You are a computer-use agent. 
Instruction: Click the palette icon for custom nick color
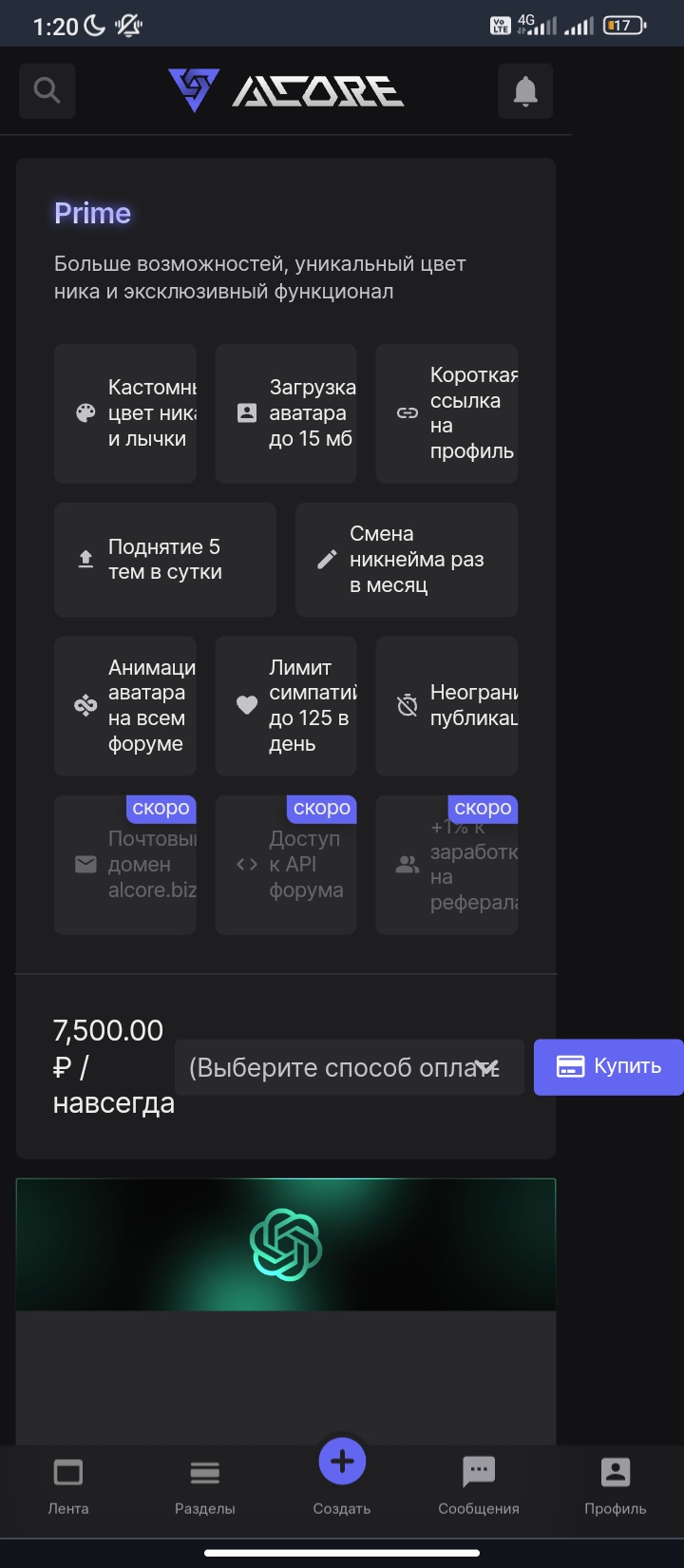[85, 413]
